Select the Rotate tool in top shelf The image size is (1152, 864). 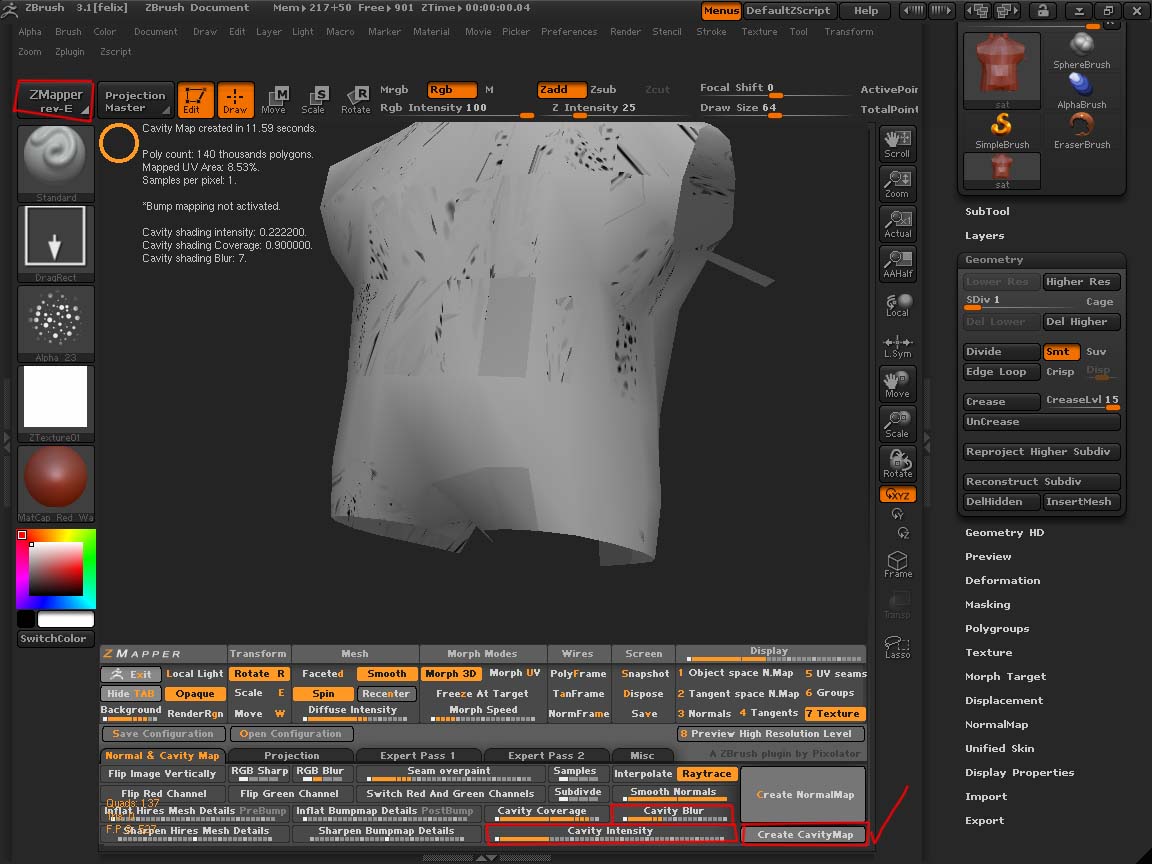pos(356,100)
